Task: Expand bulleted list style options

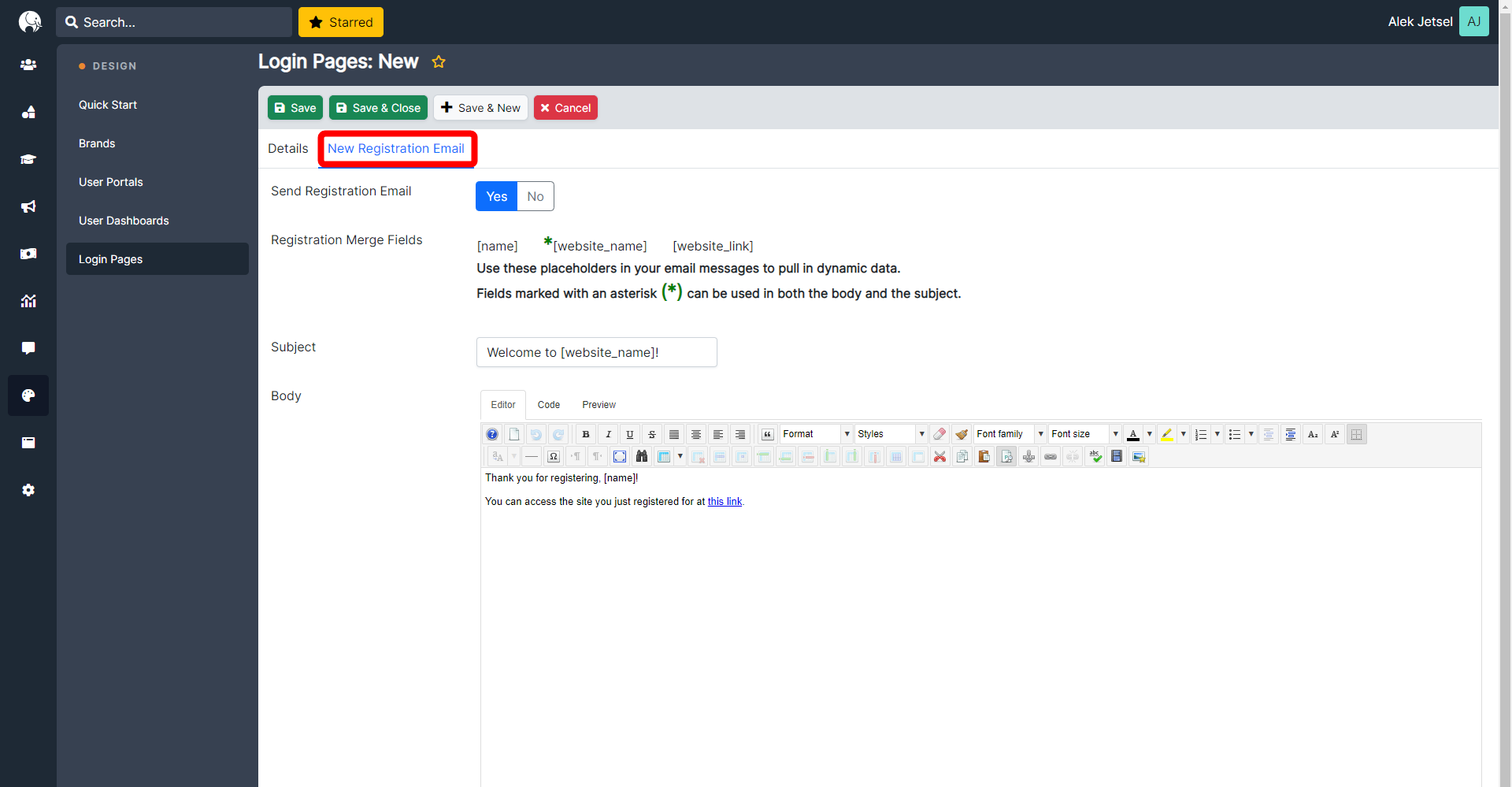Action: pos(1251,434)
